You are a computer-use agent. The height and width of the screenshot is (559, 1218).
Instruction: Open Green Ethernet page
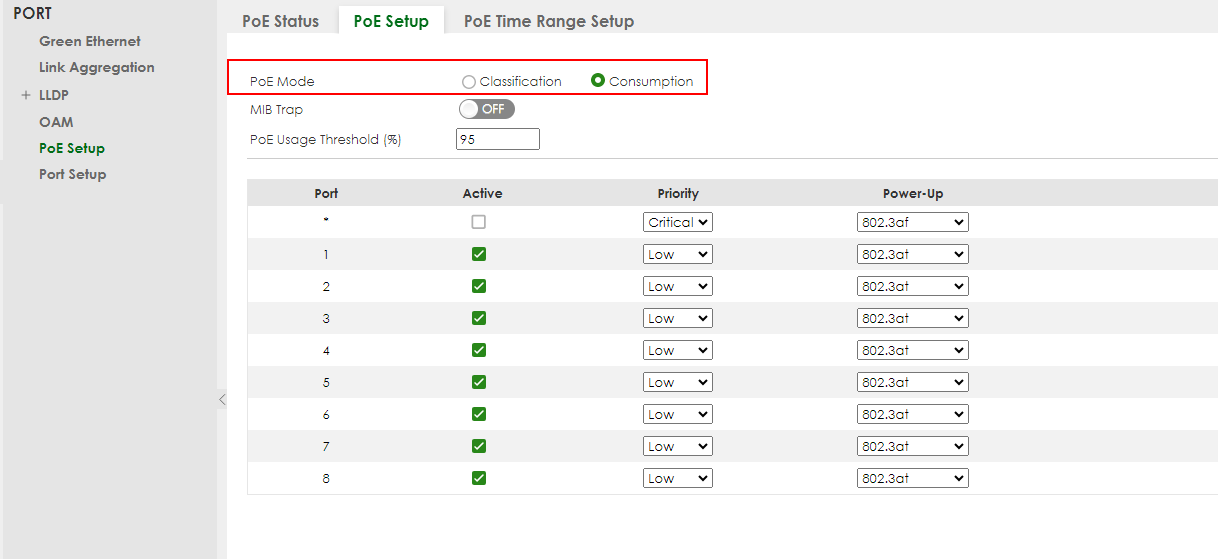coord(90,41)
